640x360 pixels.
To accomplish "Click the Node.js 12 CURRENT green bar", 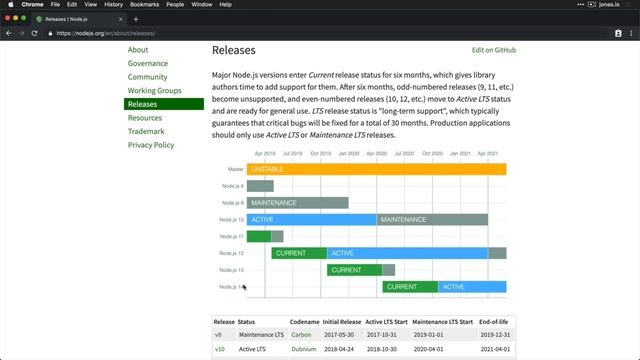I will (299, 253).
